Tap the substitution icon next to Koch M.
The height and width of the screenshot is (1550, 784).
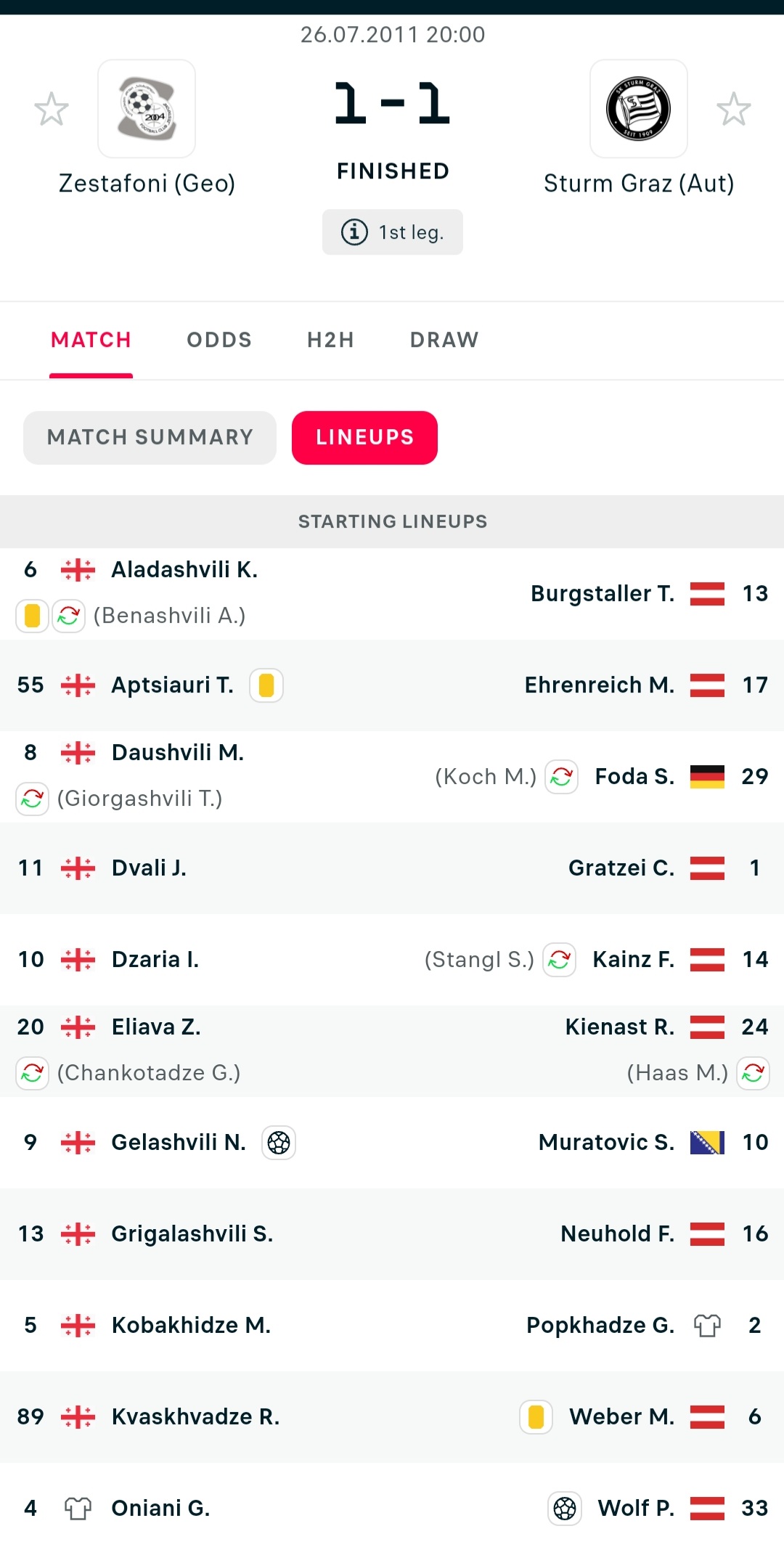coord(561,777)
